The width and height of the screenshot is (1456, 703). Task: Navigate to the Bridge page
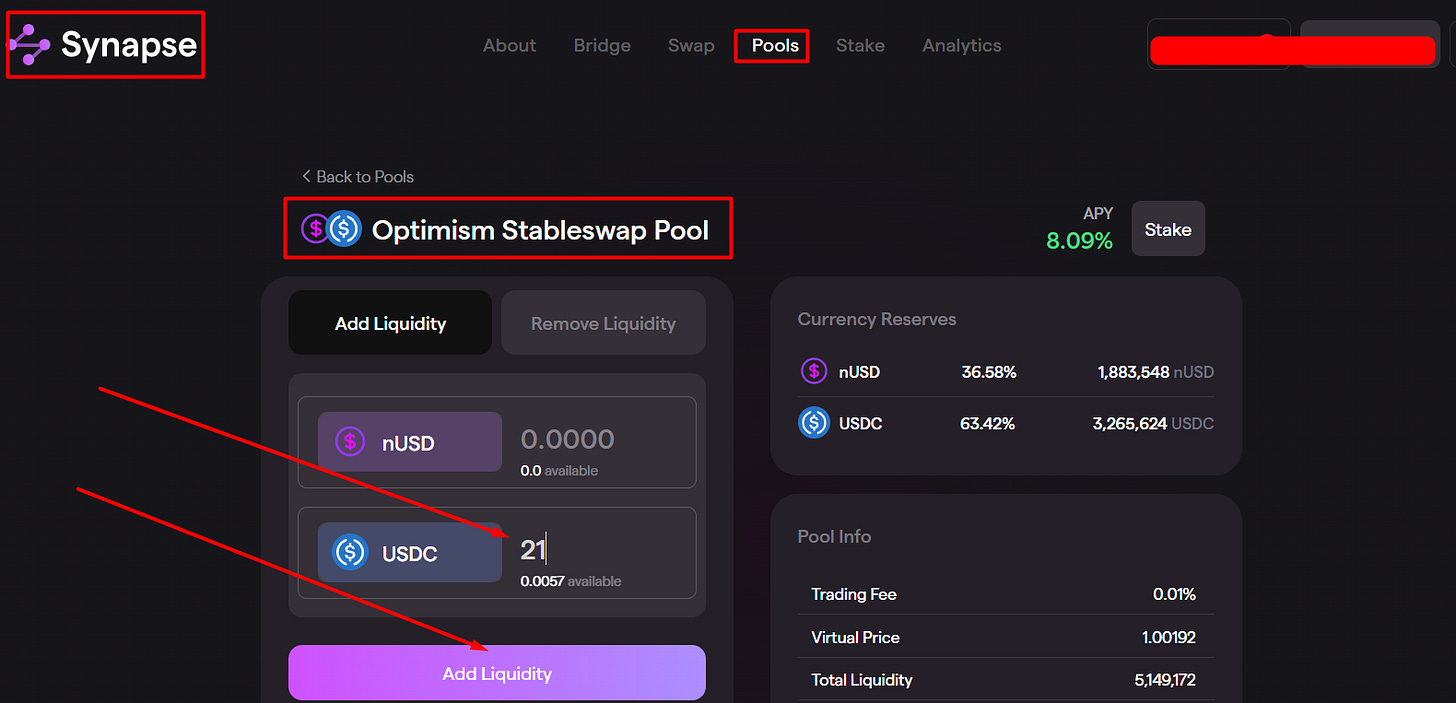pos(602,45)
